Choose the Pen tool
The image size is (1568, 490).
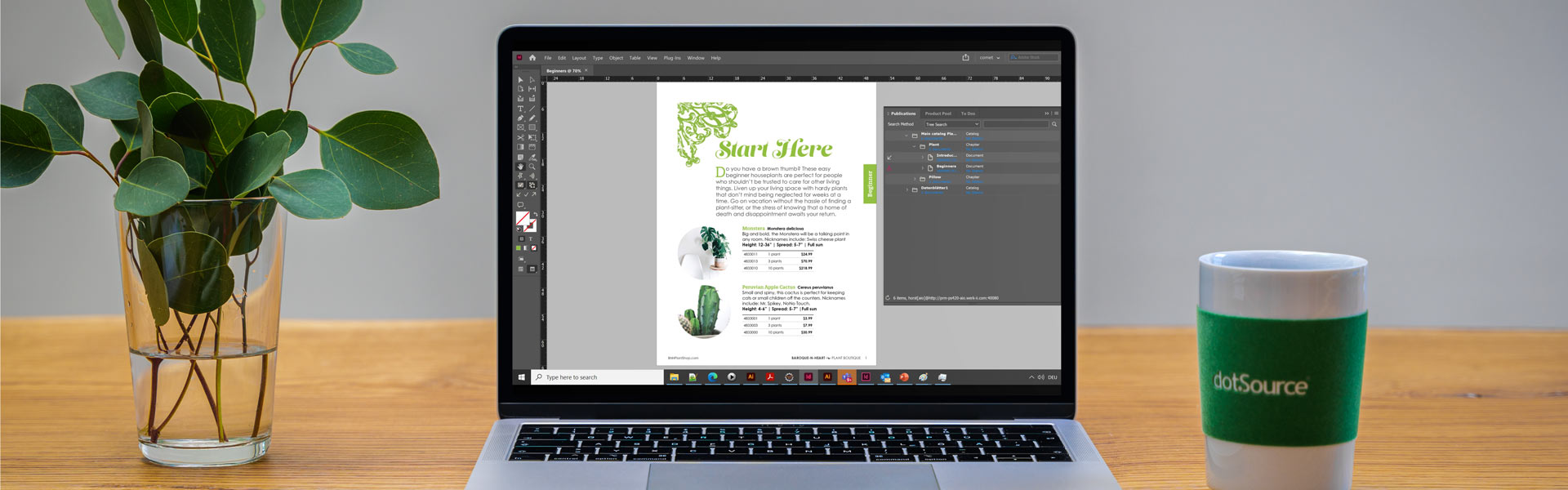(520, 118)
